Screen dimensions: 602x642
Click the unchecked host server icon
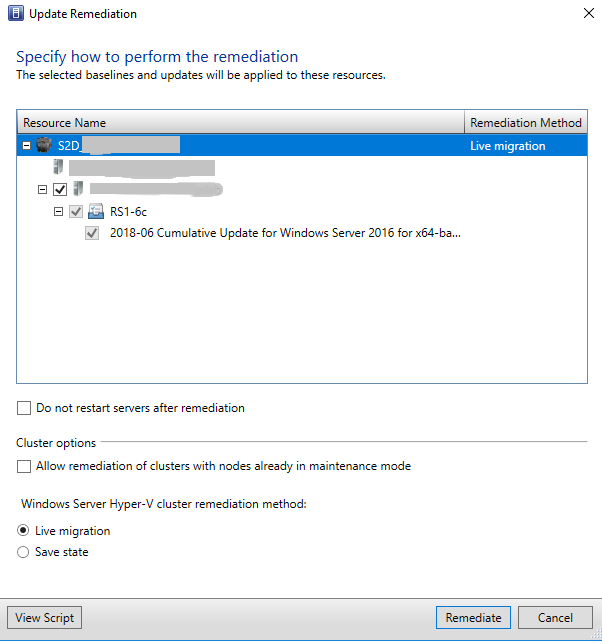[58, 167]
